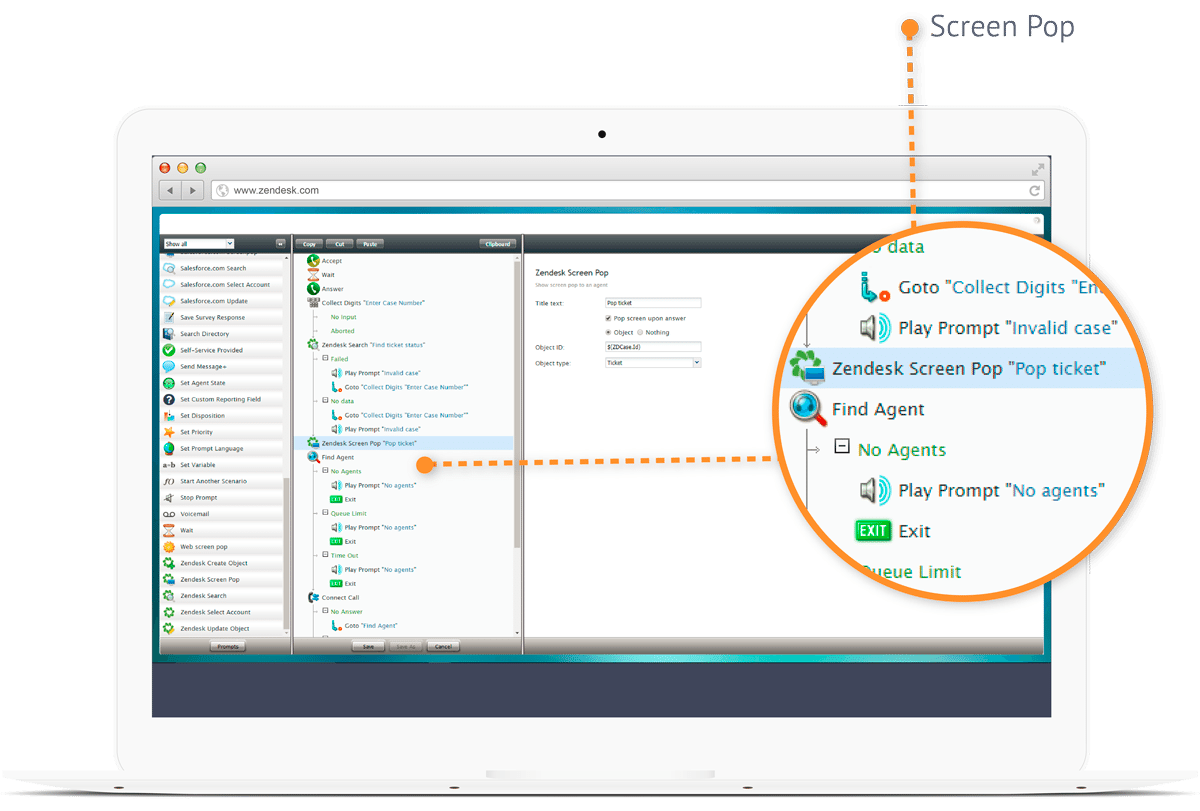Select the Goto "Find Agent" row
1200x811 pixels.
[x=365, y=625]
